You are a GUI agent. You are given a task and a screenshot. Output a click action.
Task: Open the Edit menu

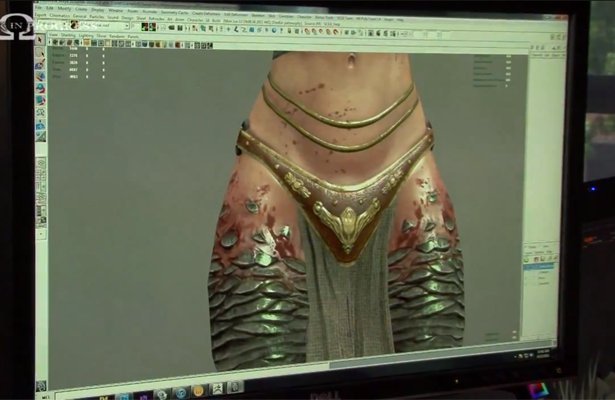pyautogui.click(x=50, y=8)
